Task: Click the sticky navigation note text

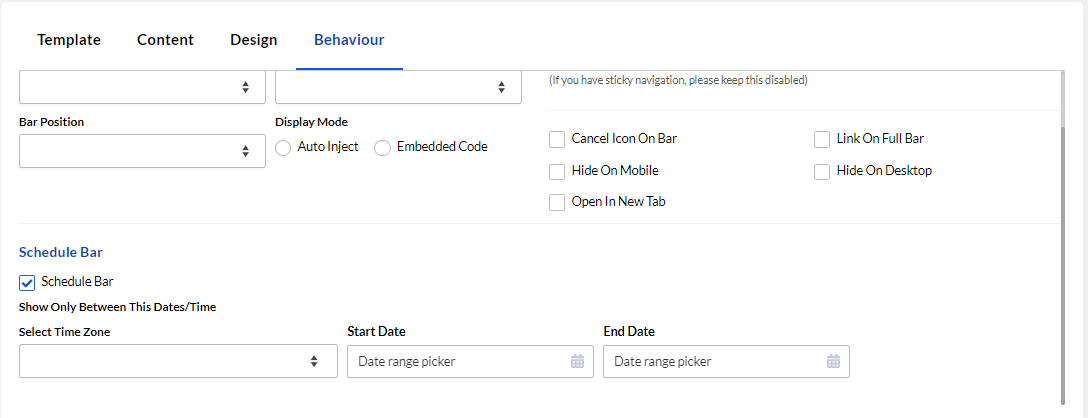Action: [x=678, y=81]
